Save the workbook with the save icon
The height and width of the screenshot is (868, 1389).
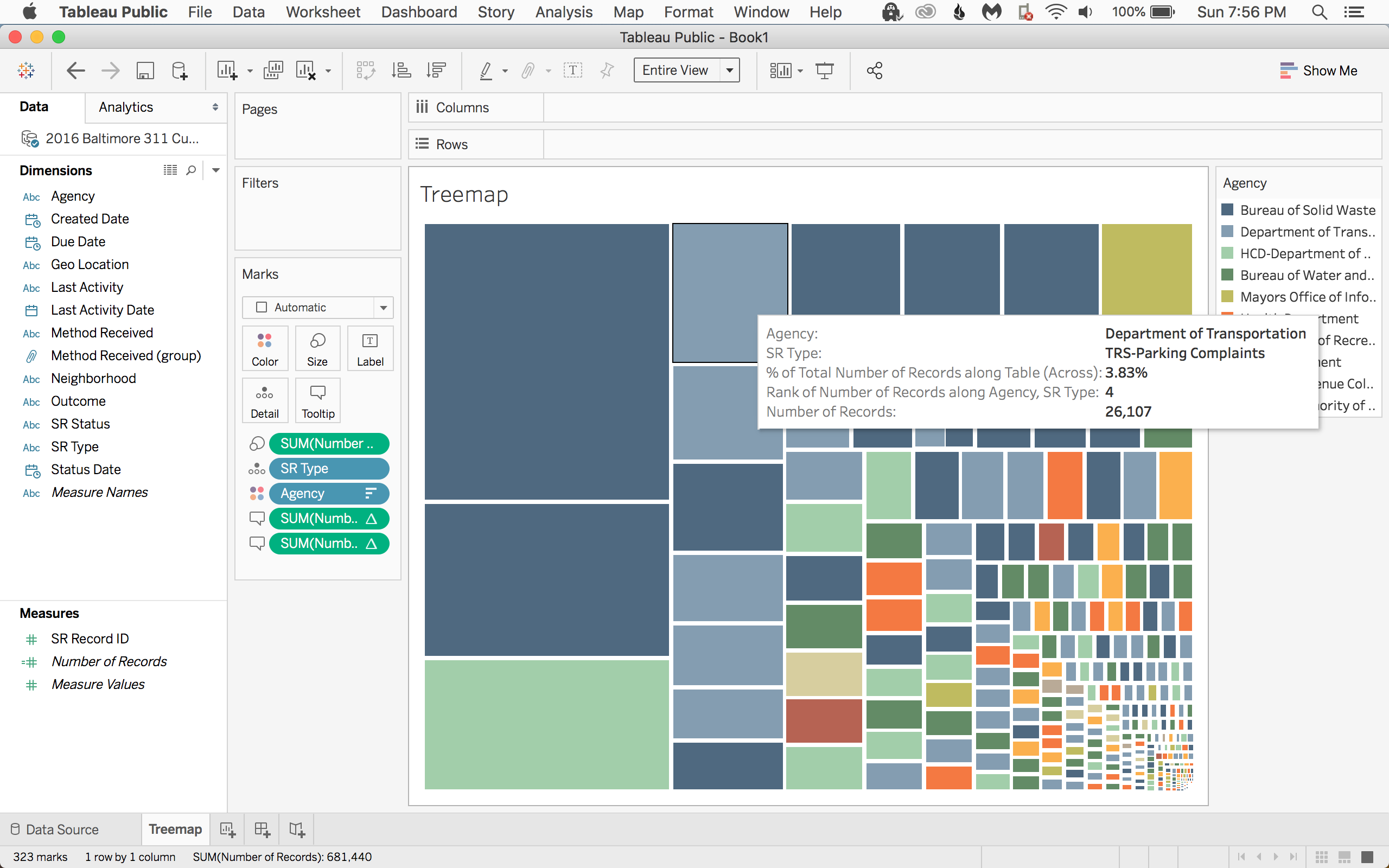[x=145, y=71]
